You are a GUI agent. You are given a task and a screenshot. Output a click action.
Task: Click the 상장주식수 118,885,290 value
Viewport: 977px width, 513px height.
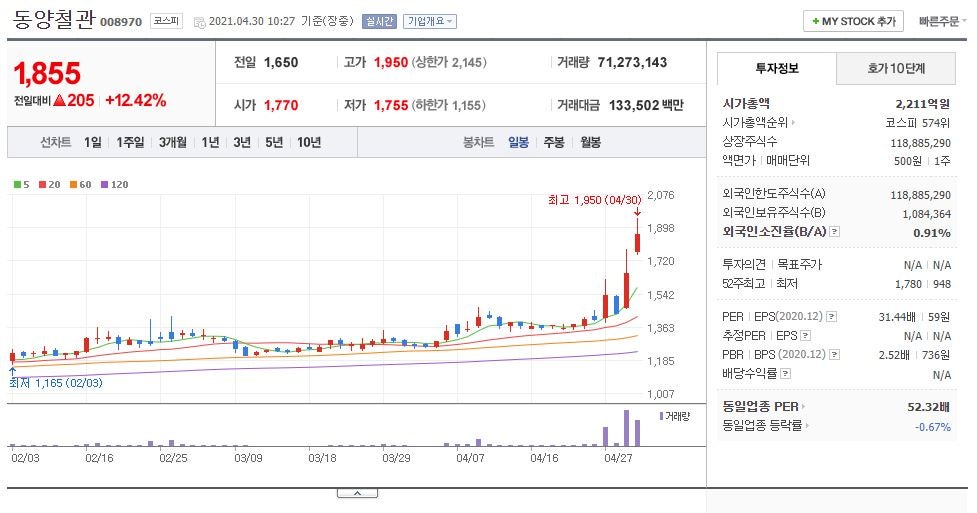[x=920, y=143]
